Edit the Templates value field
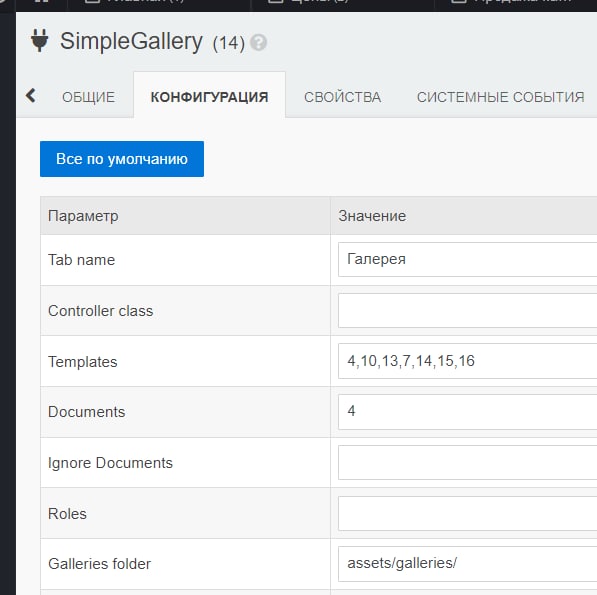597x595 pixels. (x=468, y=361)
